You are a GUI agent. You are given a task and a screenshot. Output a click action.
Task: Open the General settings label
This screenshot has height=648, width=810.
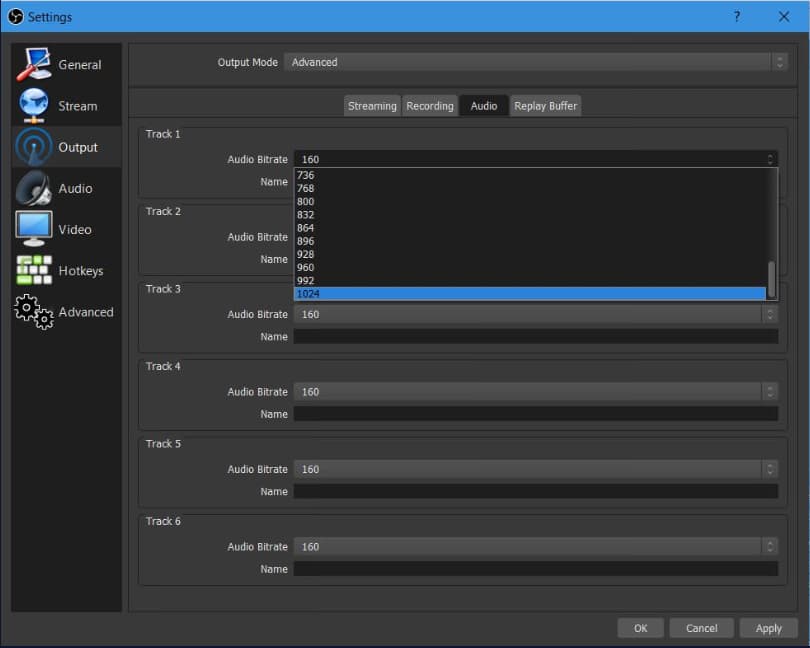80,65
